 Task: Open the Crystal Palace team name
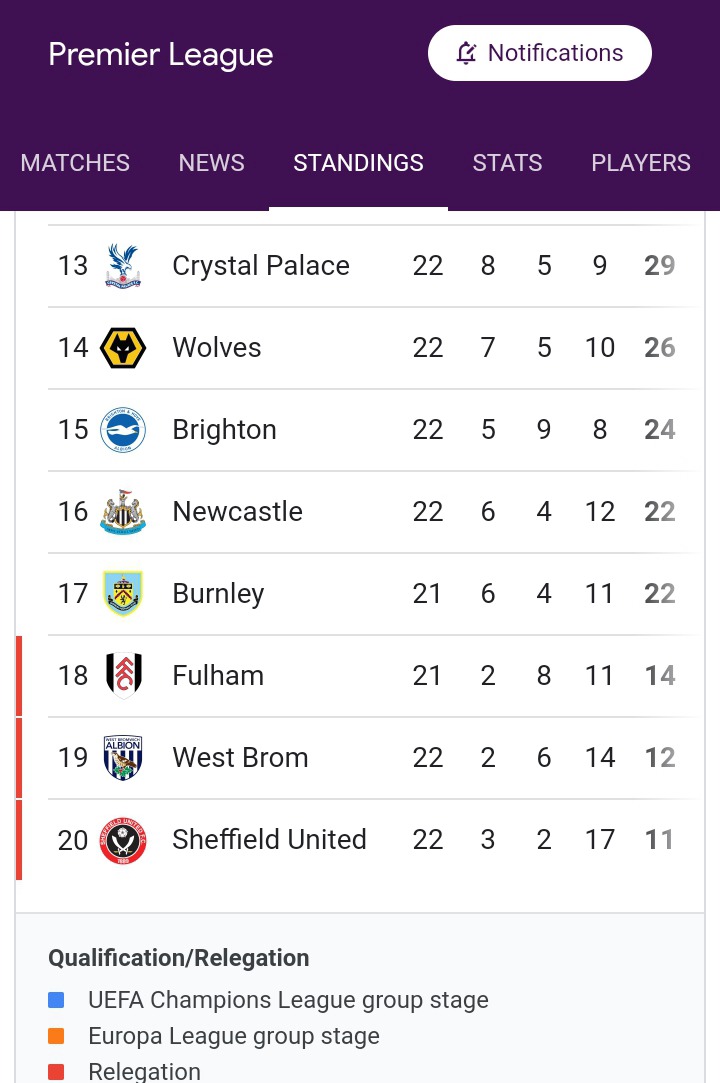point(261,266)
